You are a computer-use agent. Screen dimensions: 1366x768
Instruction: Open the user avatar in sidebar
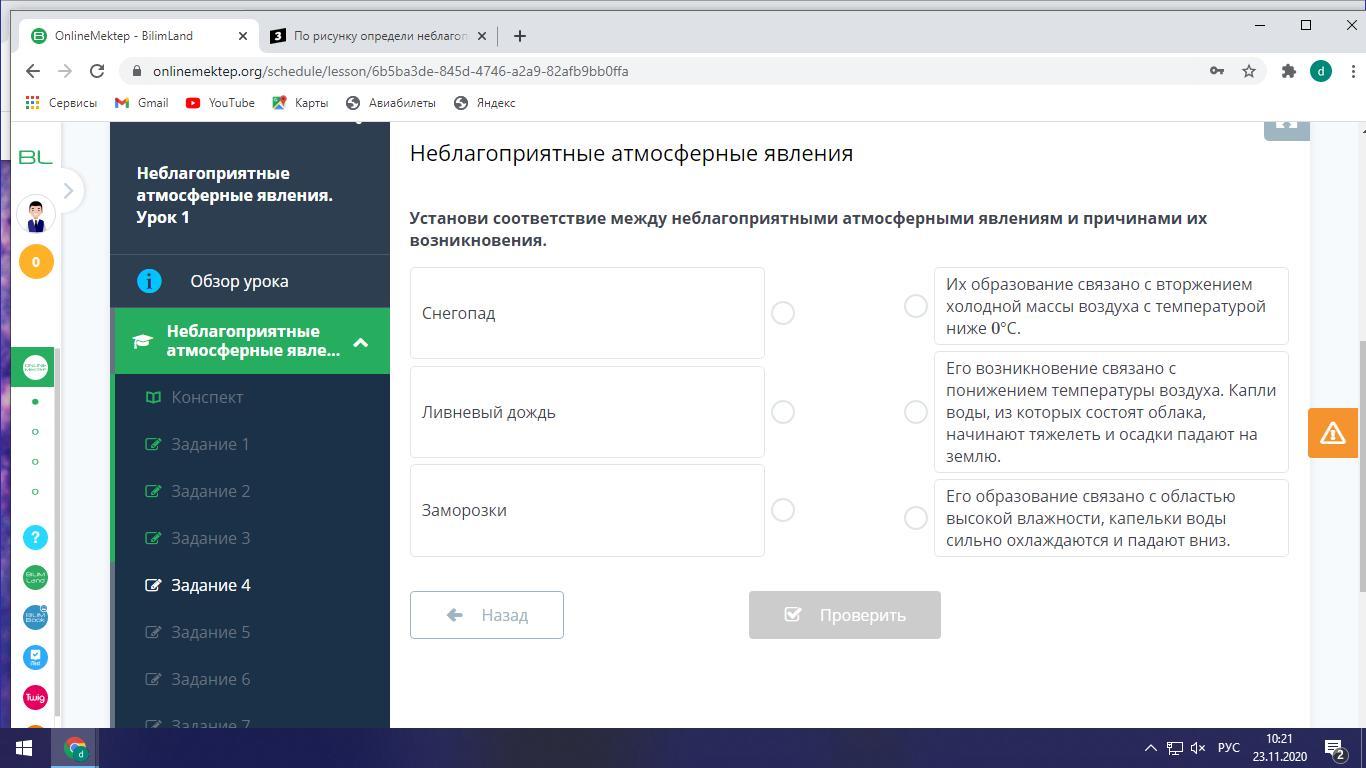point(36,214)
